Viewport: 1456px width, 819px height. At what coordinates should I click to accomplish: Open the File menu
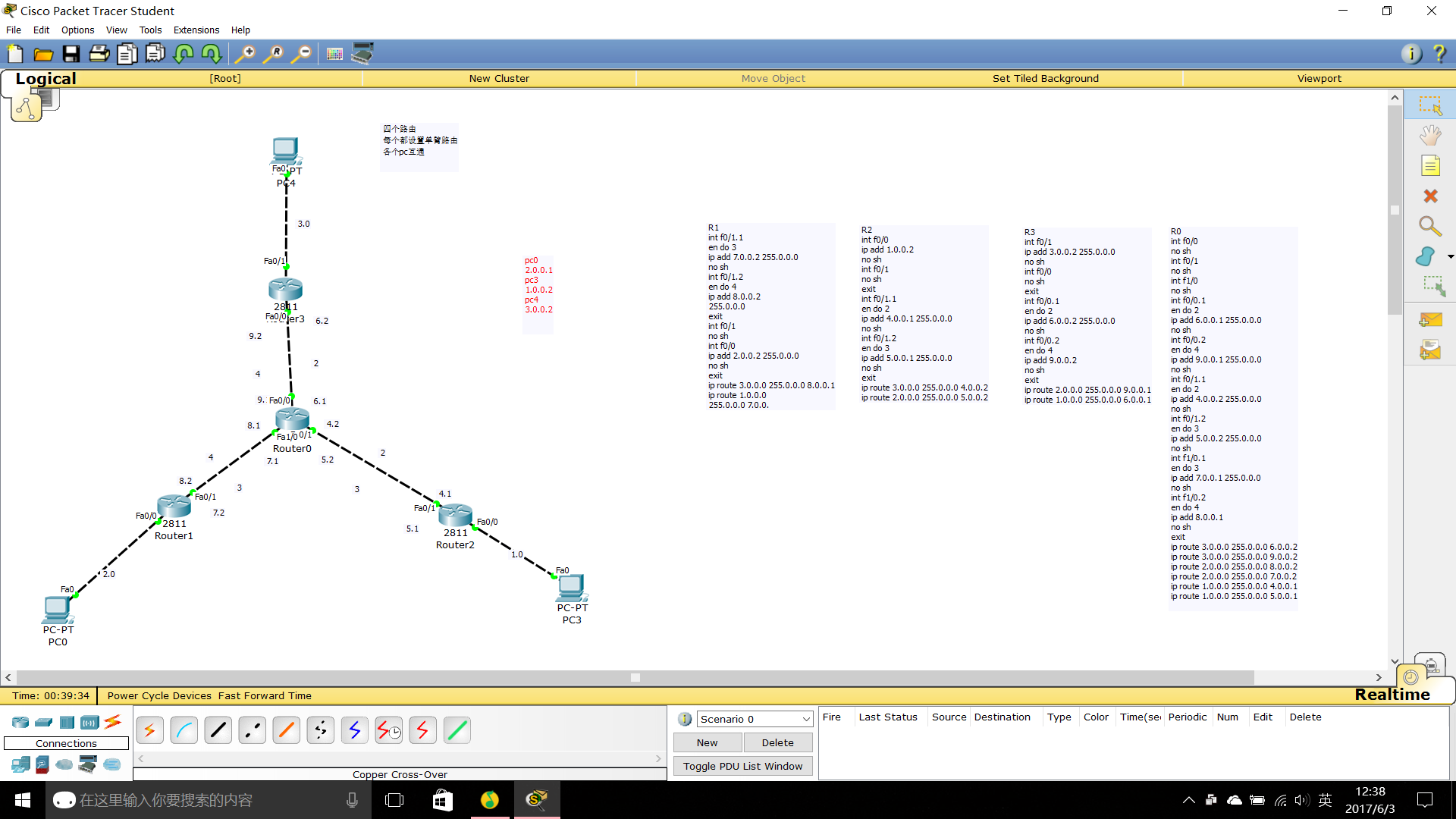pos(14,30)
